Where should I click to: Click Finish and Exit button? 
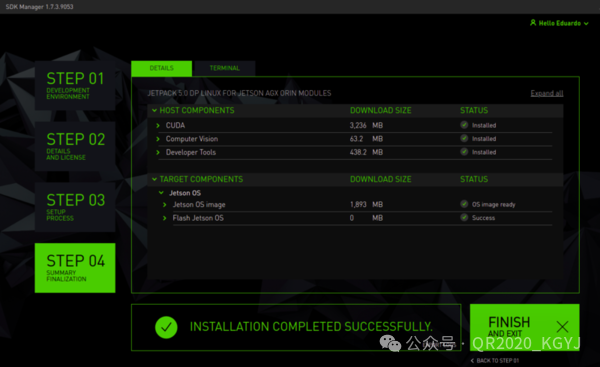[x=525, y=327]
